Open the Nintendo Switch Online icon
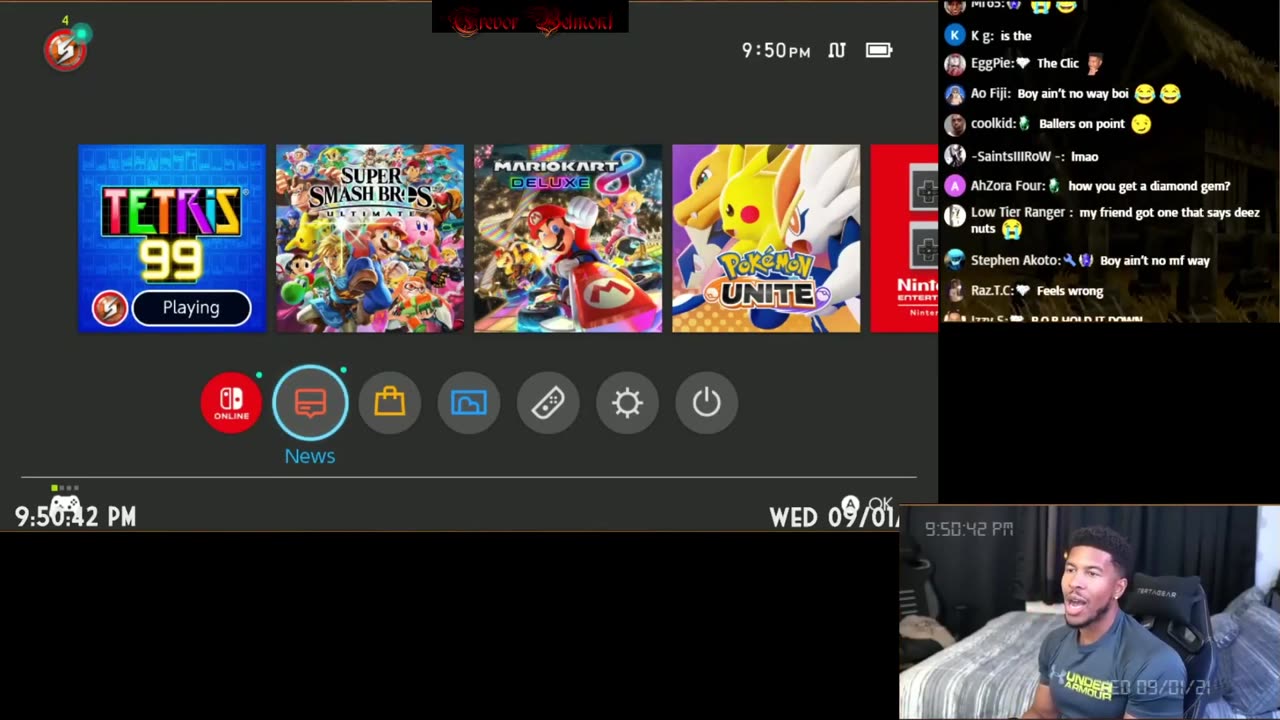The height and width of the screenshot is (720, 1280). [x=231, y=402]
